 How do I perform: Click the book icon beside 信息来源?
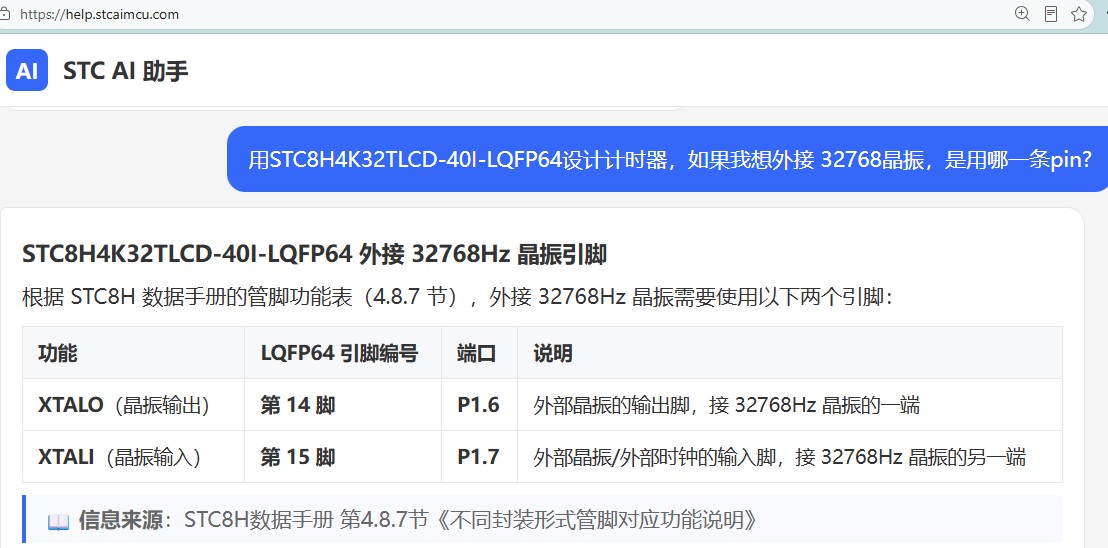click(x=58, y=521)
